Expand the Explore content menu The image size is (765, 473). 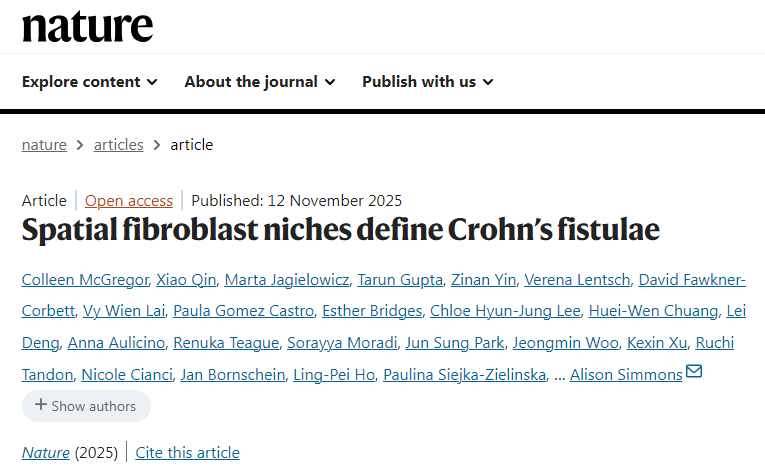[89, 82]
